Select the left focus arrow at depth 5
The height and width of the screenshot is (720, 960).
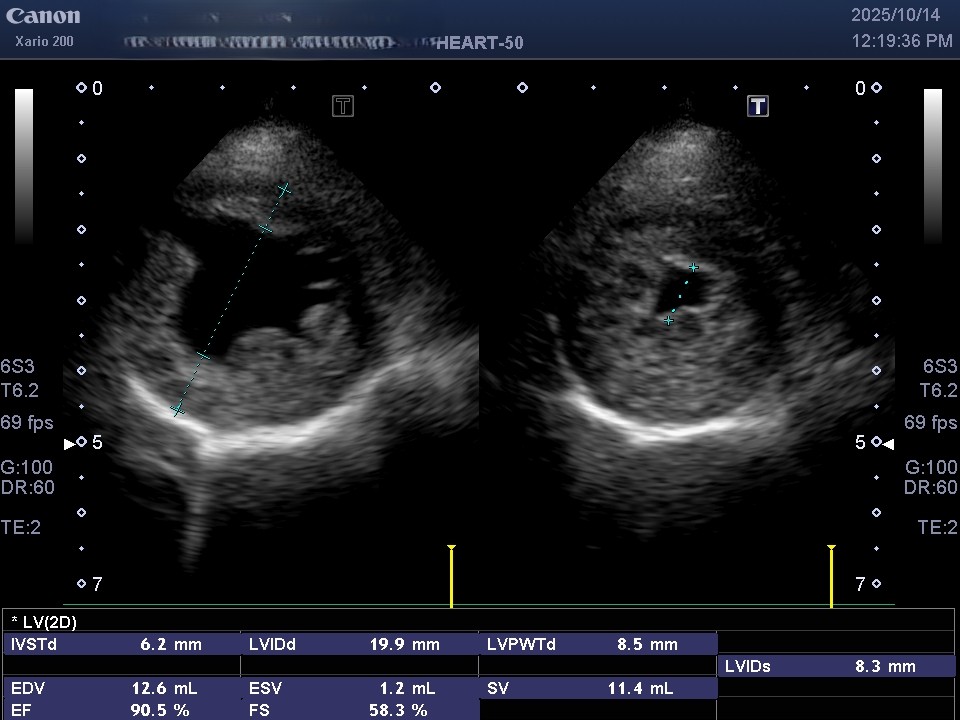(x=70, y=443)
